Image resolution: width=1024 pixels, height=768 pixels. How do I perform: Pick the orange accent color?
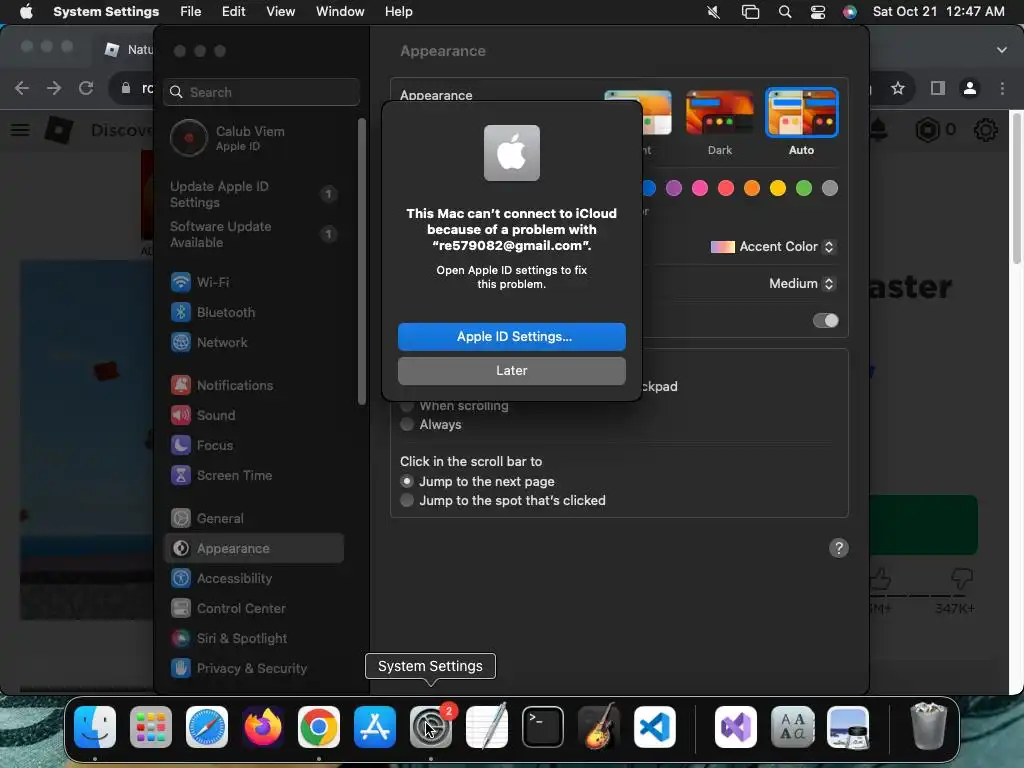click(x=752, y=189)
